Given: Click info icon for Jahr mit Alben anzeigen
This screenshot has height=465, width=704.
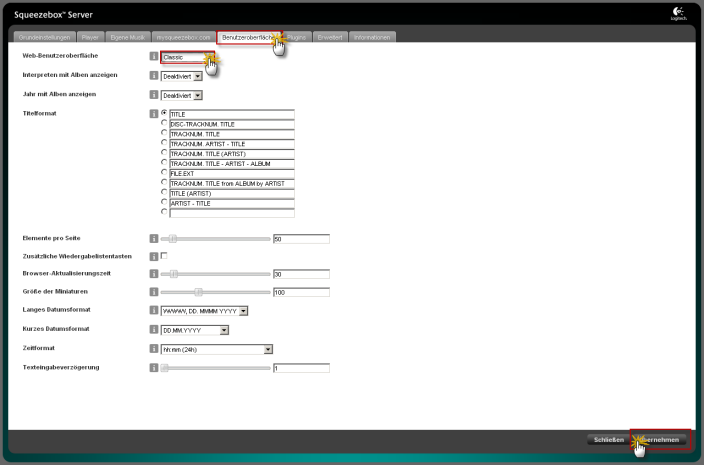Looking at the screenshot, I should pos(153,95).
